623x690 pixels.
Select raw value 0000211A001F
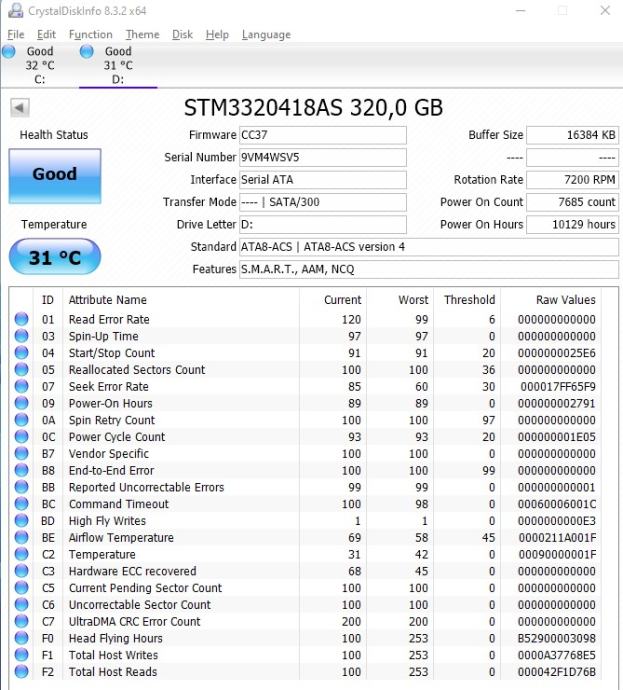pyautogui.click(x=557, y=537)
